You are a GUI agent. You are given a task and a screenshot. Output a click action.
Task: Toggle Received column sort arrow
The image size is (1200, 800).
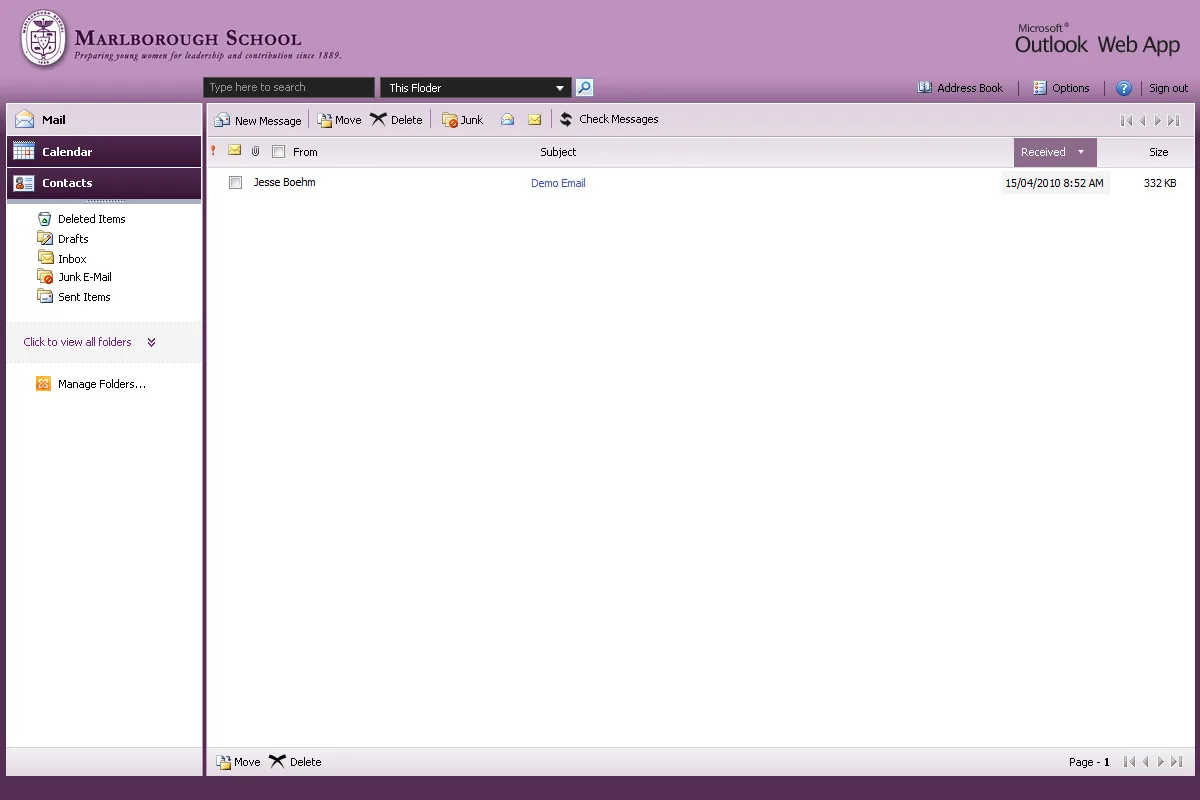1081,152
